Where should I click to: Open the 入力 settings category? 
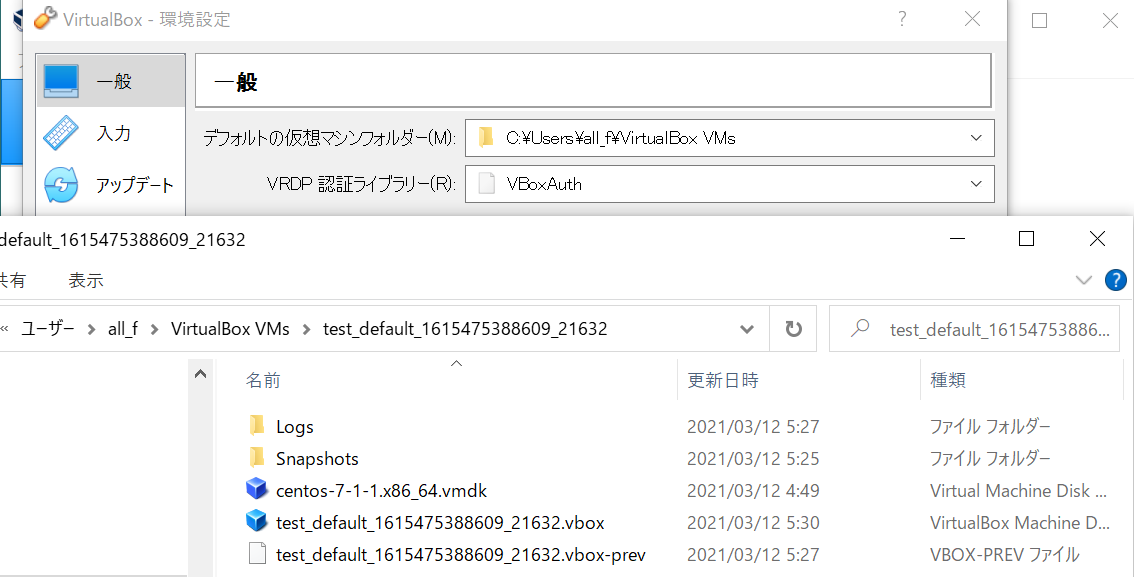pos(111,133)
